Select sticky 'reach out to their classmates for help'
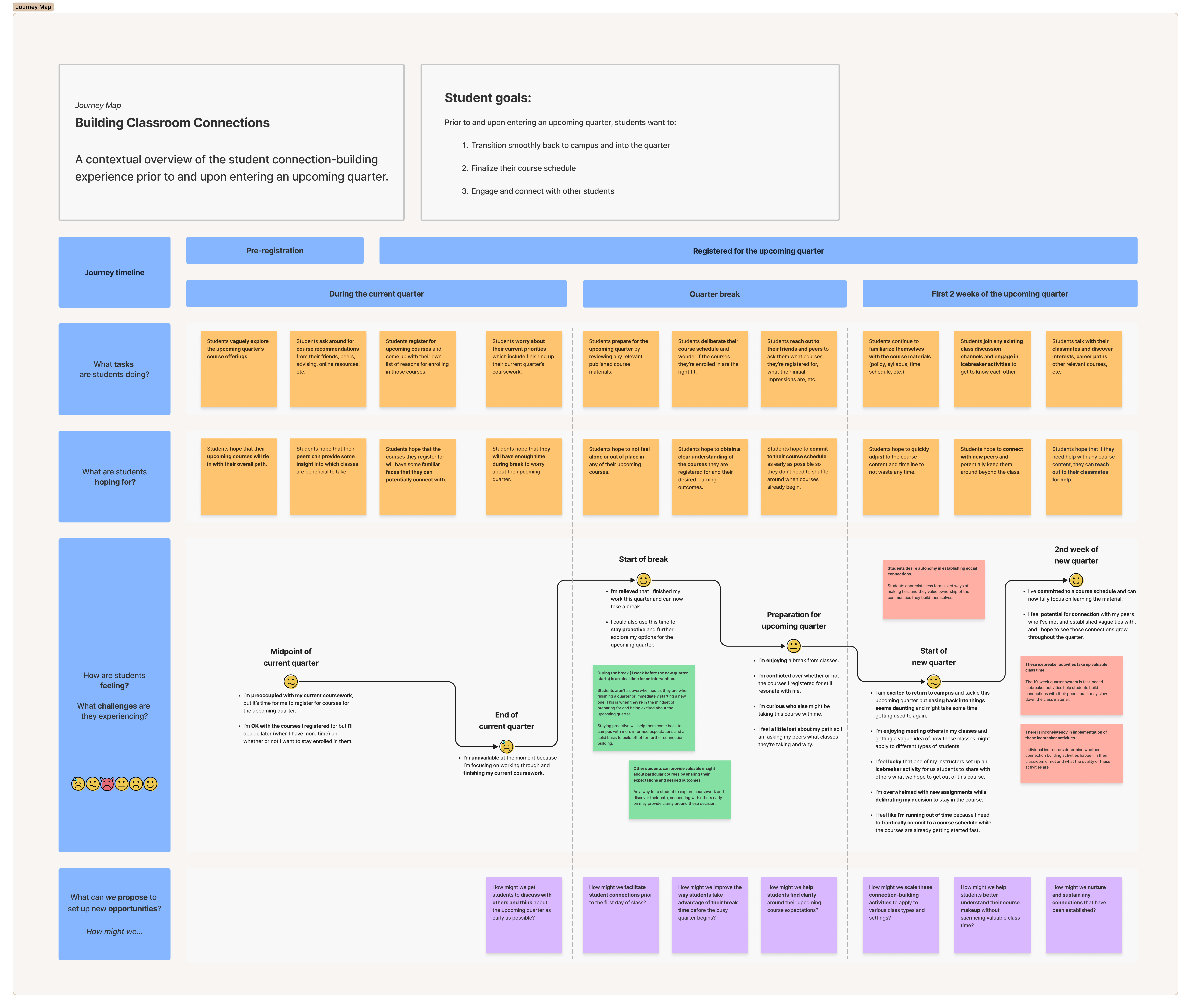The width and height of the screenshot is (1191, 1008). pos(1084,477)
